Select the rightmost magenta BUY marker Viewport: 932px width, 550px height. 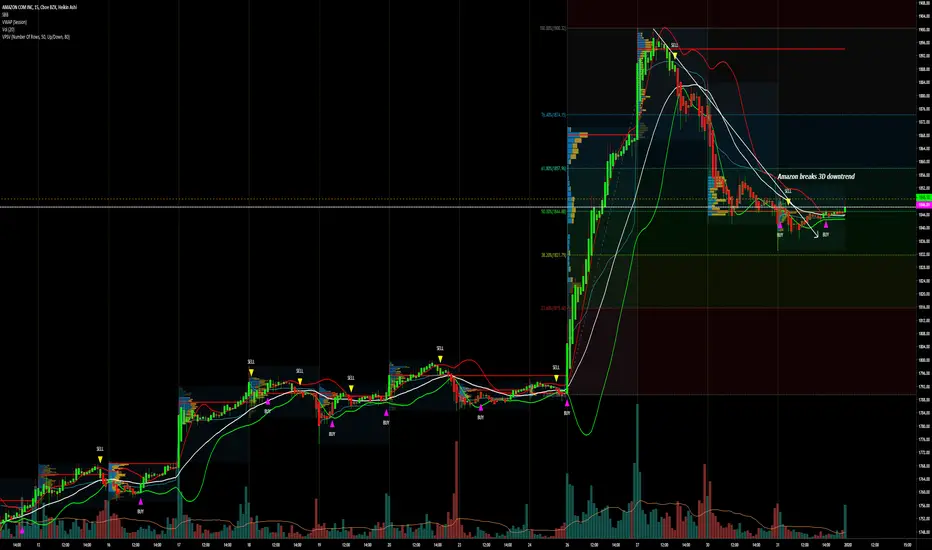(826, 225)
